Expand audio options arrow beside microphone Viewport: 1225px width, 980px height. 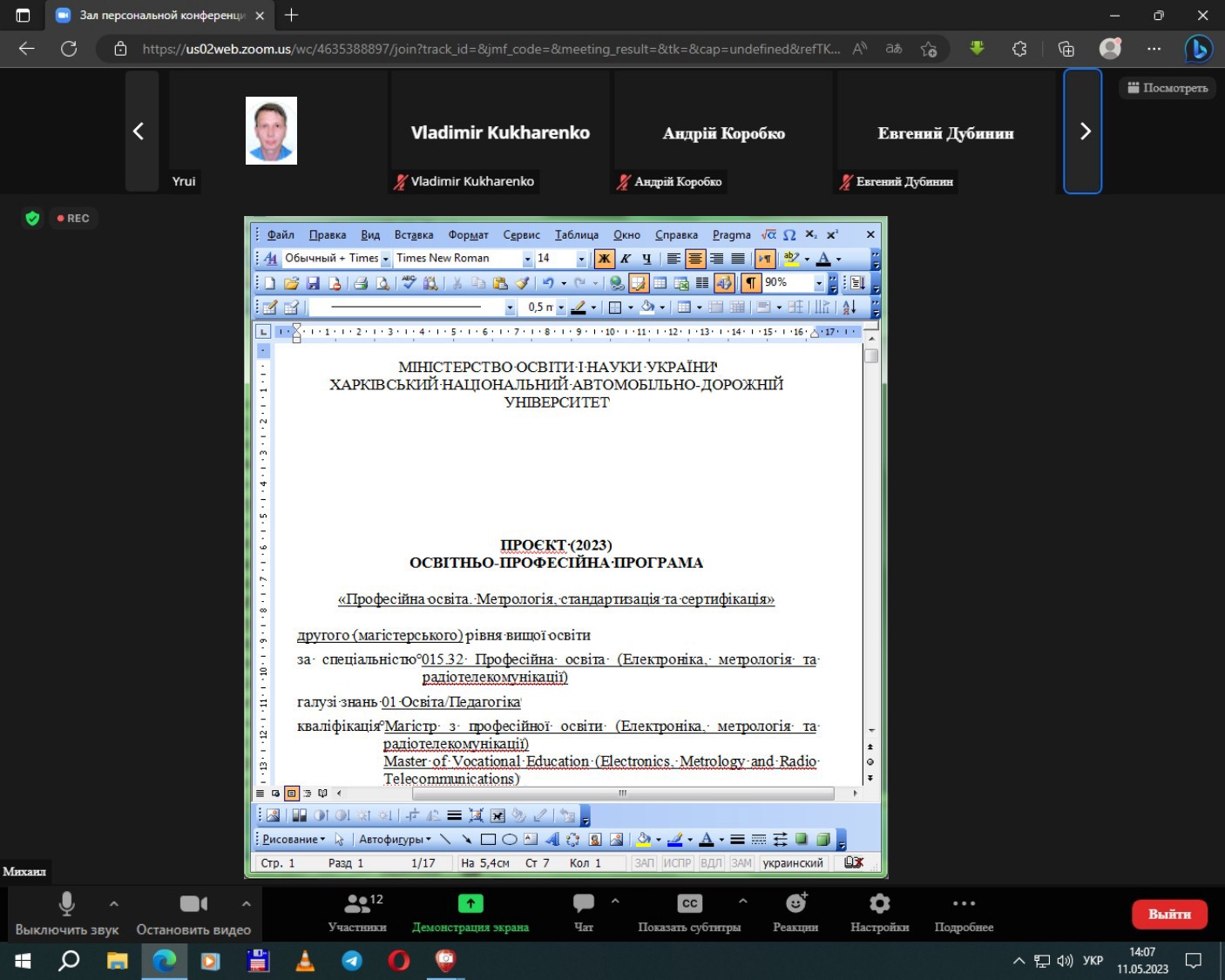click(114, 903)
